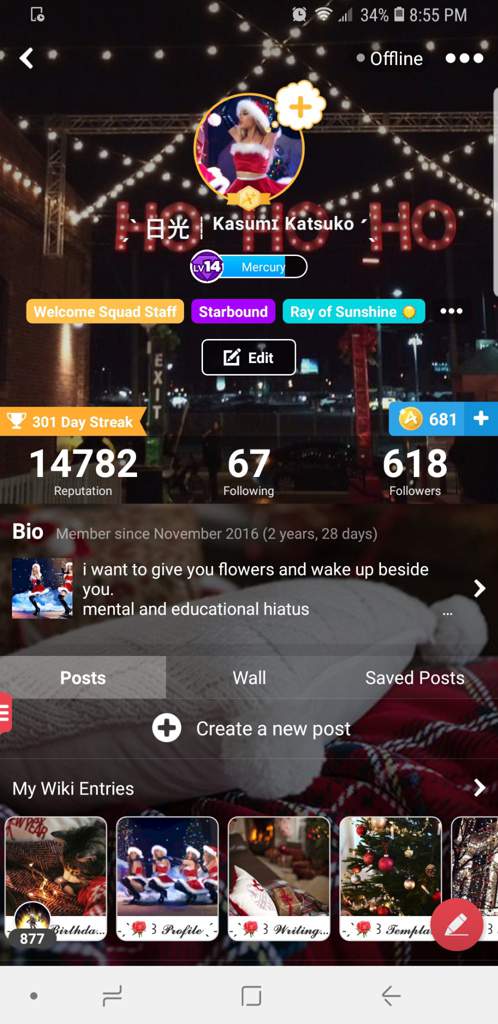Screen dimensions: 498x1024
Task: Open the three-dot options menu beside Offline
Action: point(464,58)
